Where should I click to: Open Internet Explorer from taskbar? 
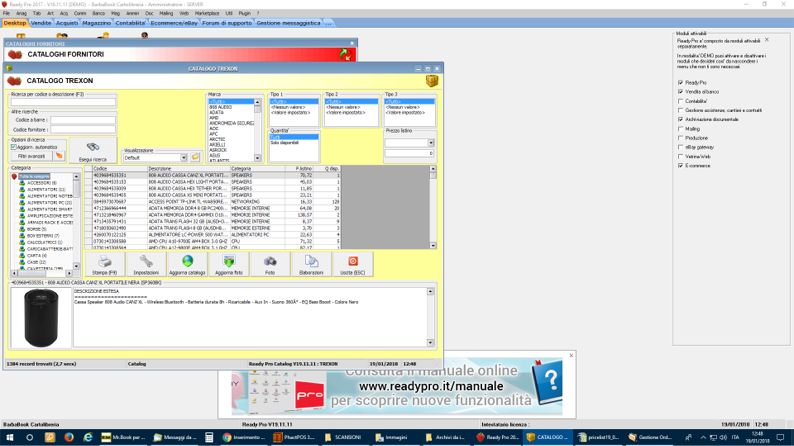coord(88,437)
